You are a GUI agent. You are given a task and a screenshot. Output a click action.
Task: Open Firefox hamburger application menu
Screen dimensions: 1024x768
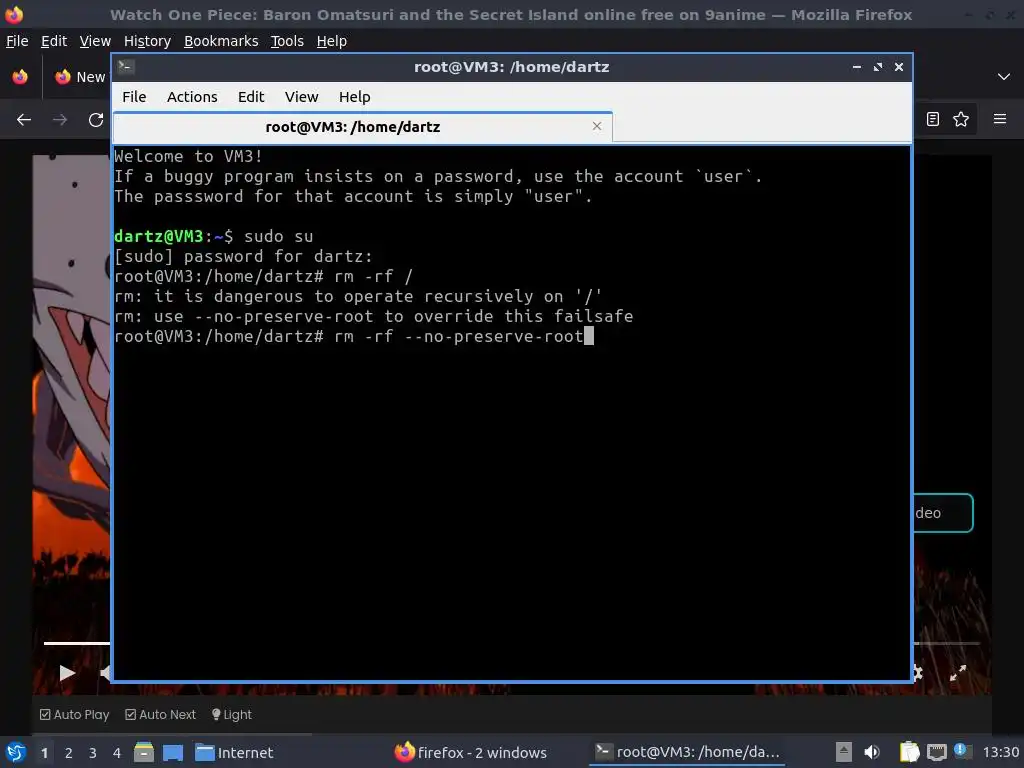[1000, 119]
